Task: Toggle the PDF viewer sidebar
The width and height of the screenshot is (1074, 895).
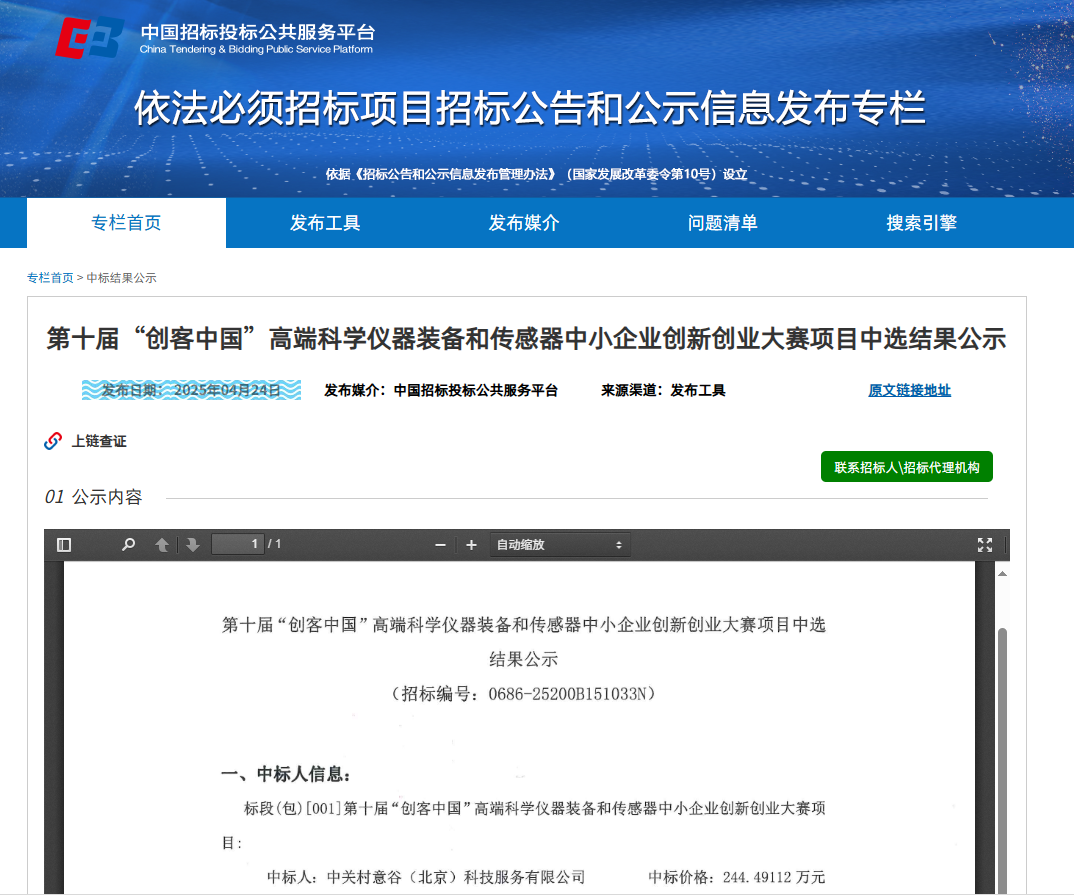Action: pos(64,545)
